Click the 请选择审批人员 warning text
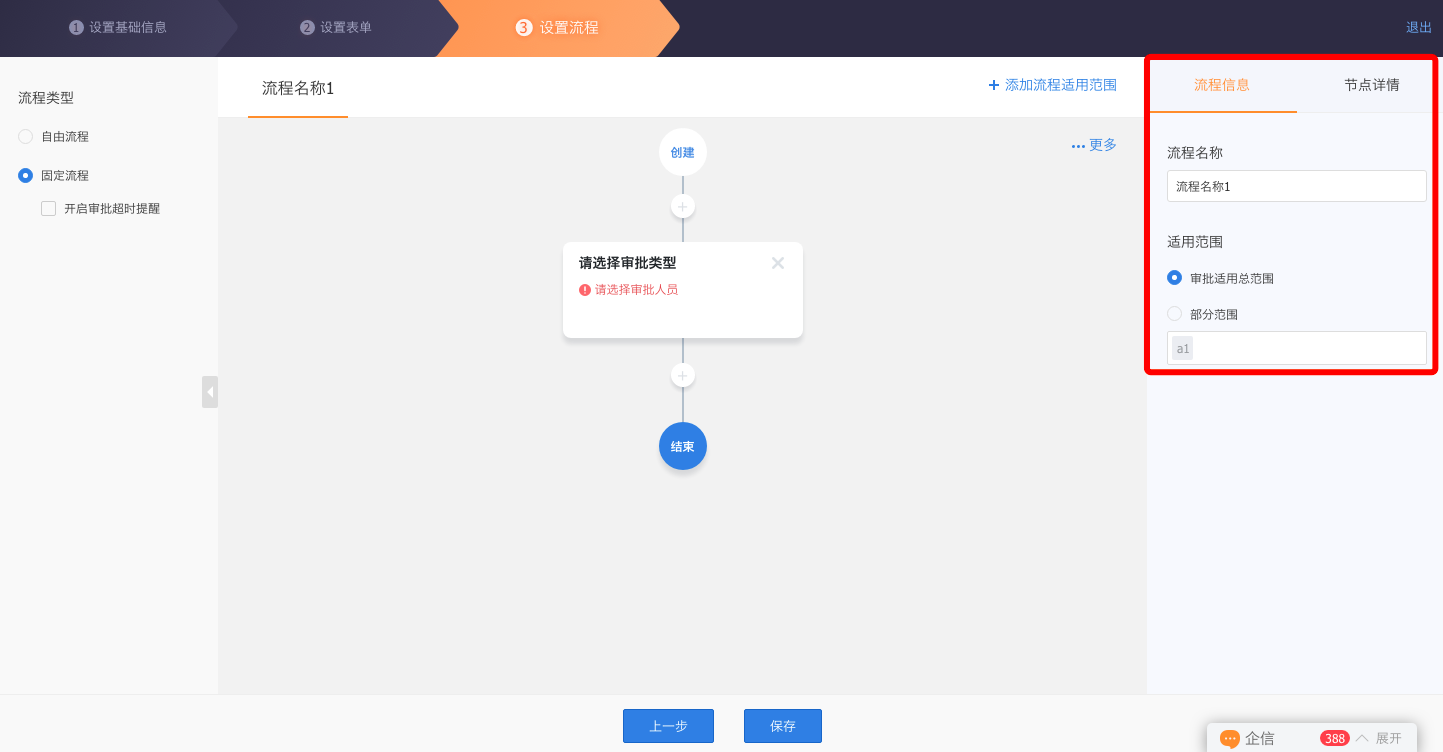This screenshot has width=1443, height=752. (636, 290)
